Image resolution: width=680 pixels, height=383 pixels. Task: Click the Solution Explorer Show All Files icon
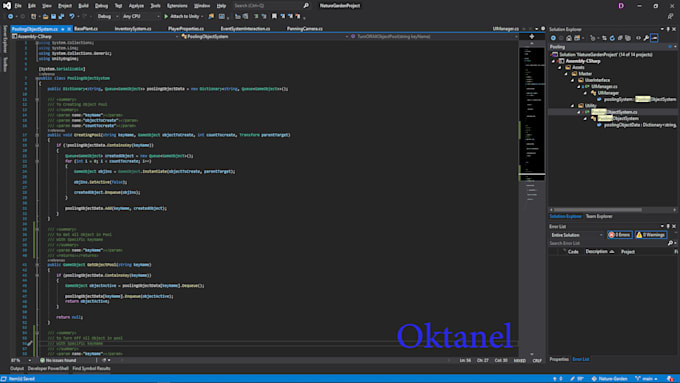click(628, 38)
